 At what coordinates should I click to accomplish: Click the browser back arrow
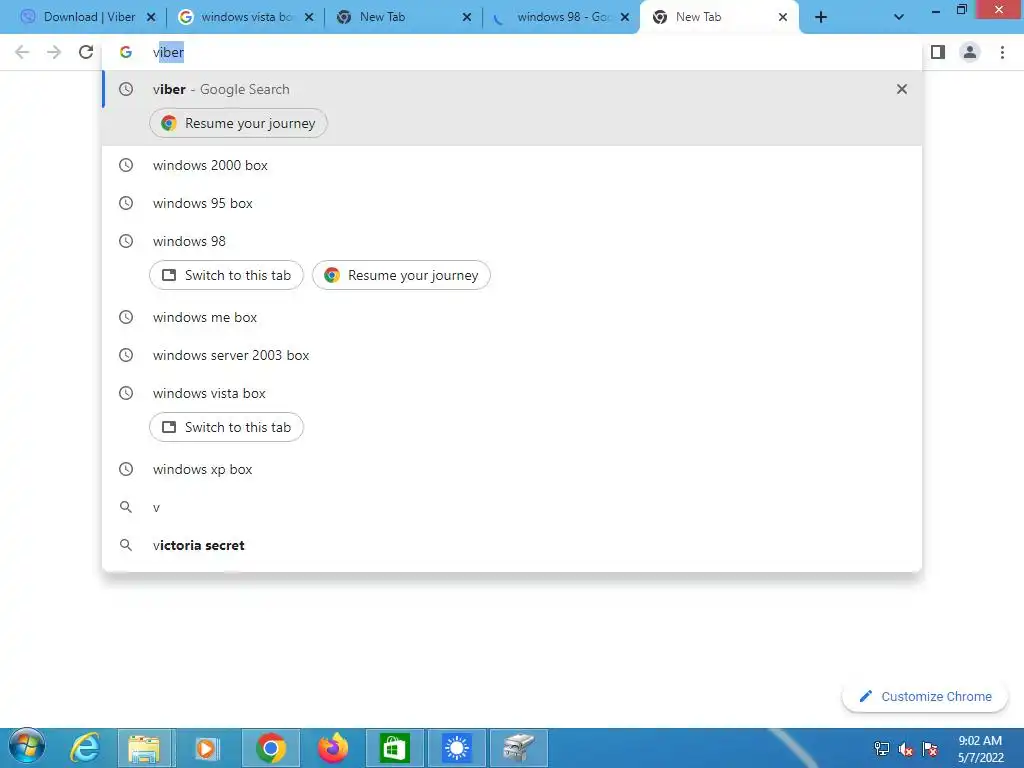(22, 52)
